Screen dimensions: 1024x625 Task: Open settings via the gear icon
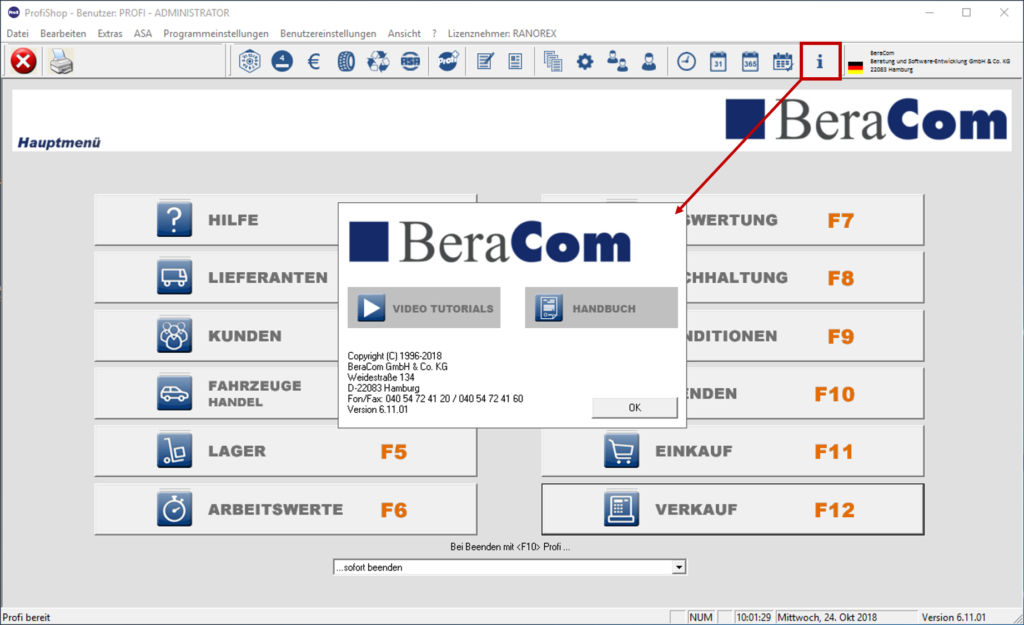585,61
